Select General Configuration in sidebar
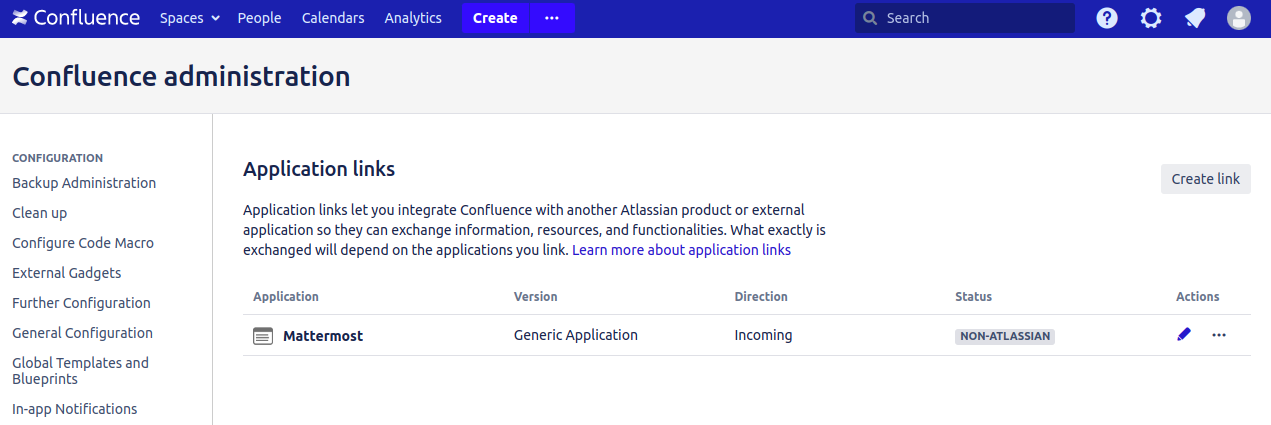 [82, 333]
